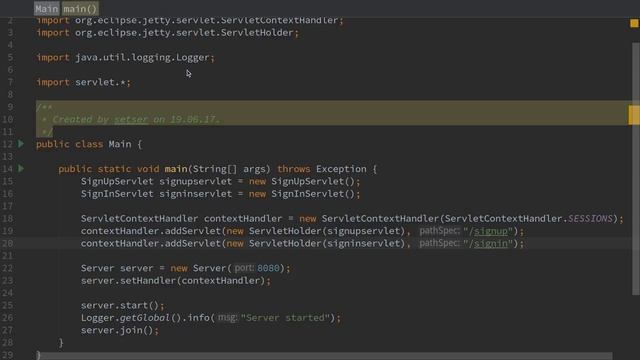Run the main method from the gutter icon
Screen dimensions: 640x360
tap(21, 168)
